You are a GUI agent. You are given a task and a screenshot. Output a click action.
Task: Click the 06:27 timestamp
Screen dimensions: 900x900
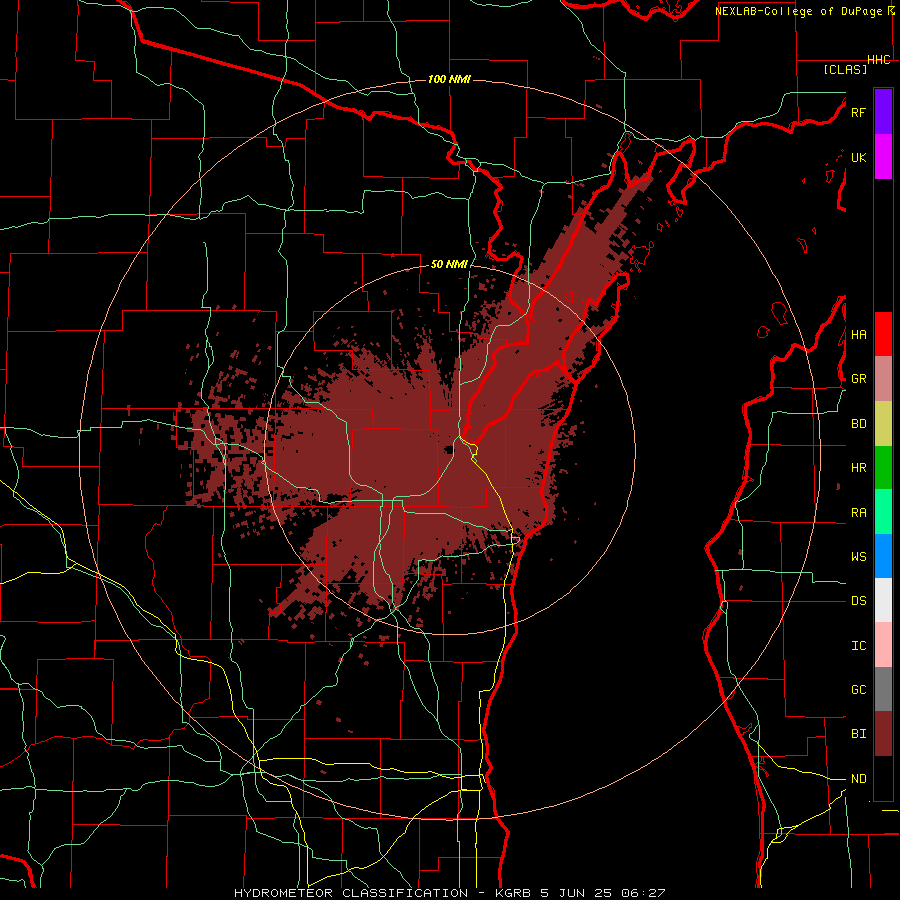[643, 893]
